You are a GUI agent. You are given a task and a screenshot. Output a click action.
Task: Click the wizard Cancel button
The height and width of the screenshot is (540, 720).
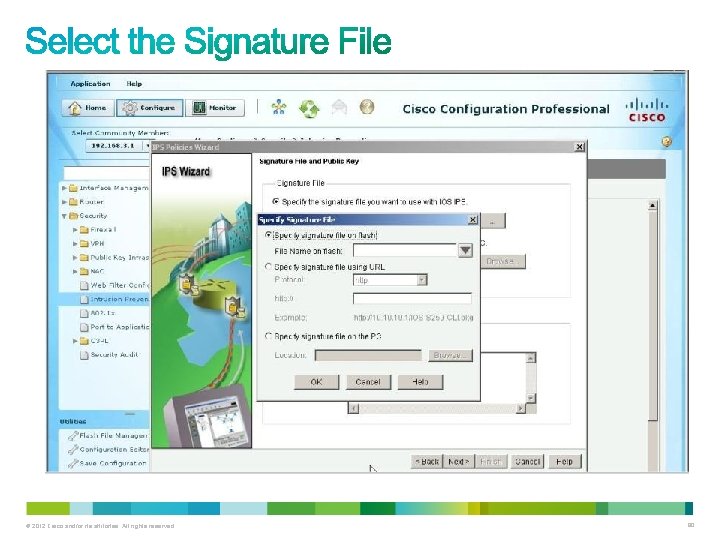[x=527, y=461]
